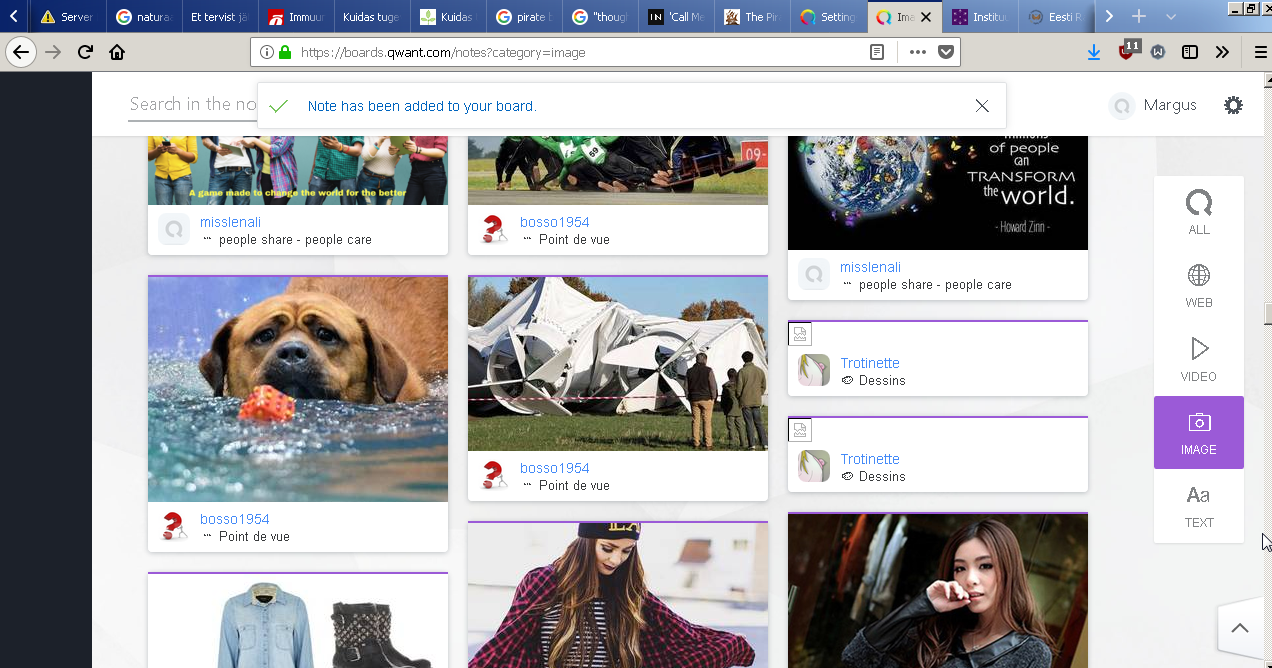Open the uBlock extension with badge 11
The image size is (1272, 668).
click(1127, 51)
